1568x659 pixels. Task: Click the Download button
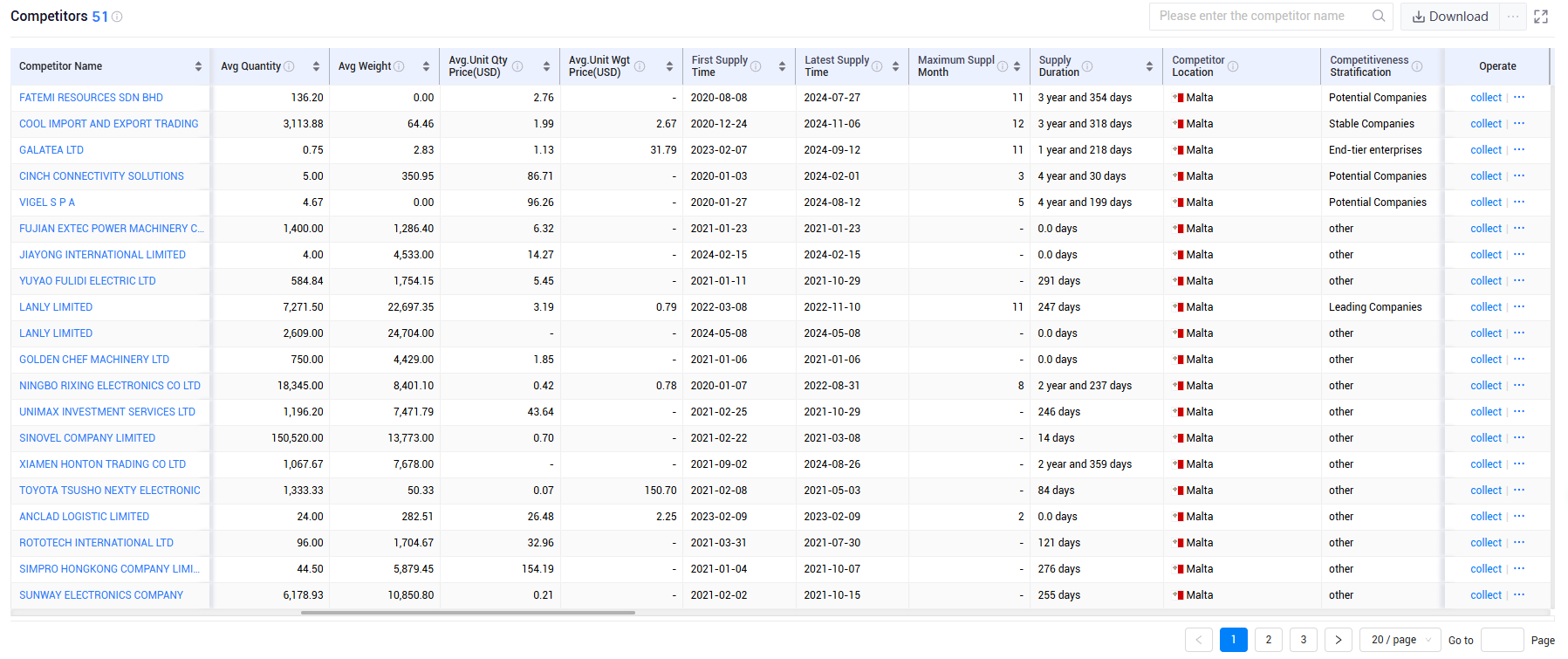(1450, 17)
